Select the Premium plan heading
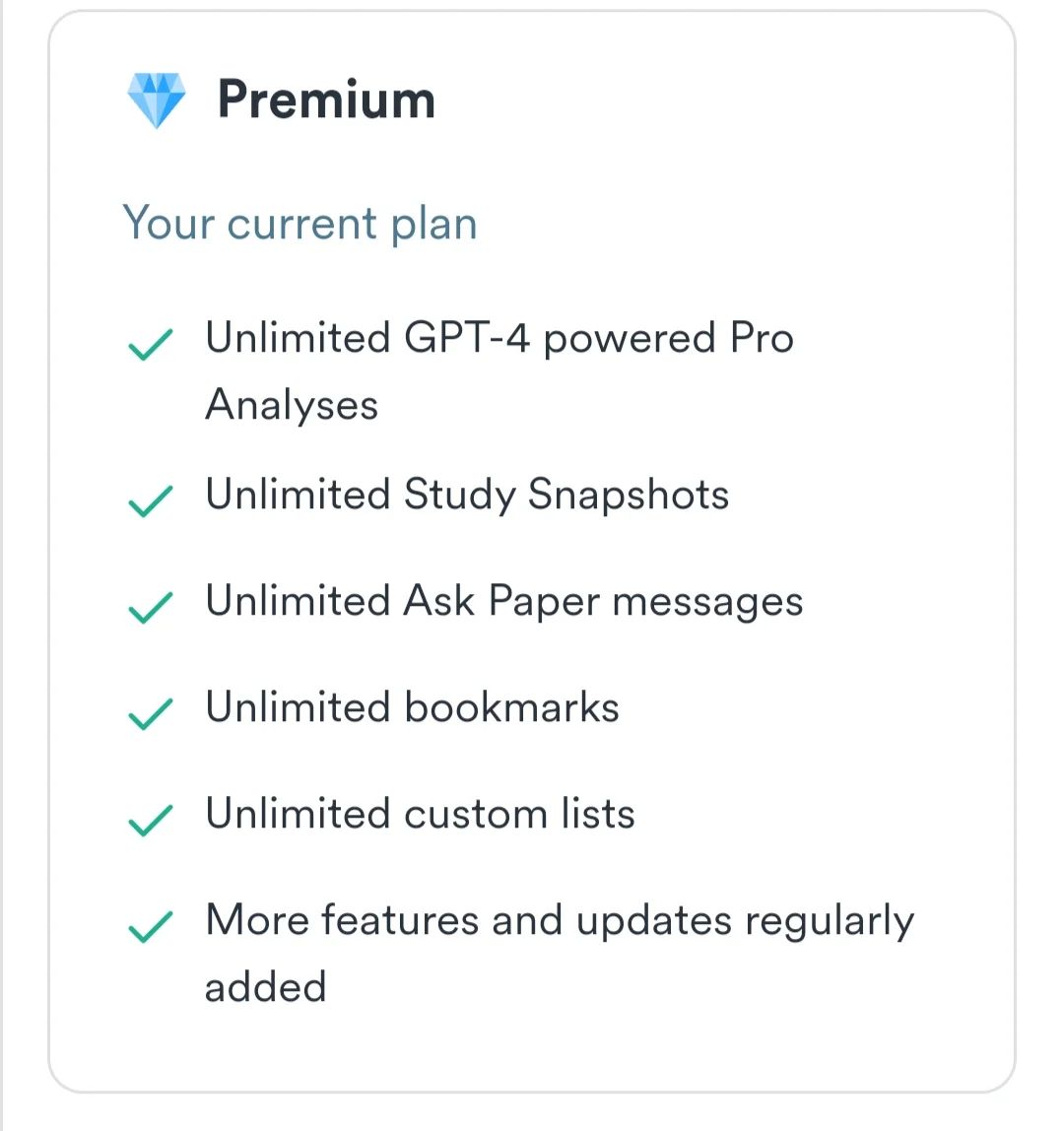This screenshot has height=1131, width=1064. point(327,99)
